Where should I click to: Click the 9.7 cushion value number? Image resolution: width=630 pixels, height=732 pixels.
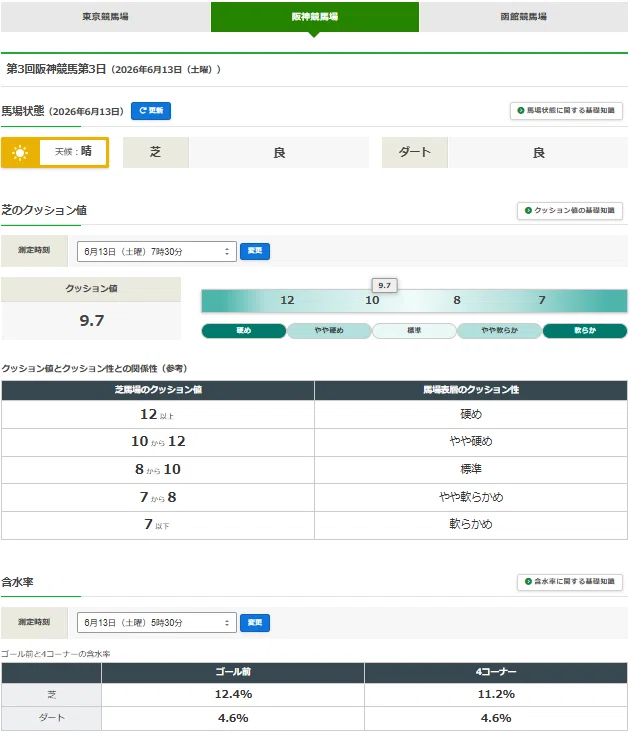coord(91,321)
